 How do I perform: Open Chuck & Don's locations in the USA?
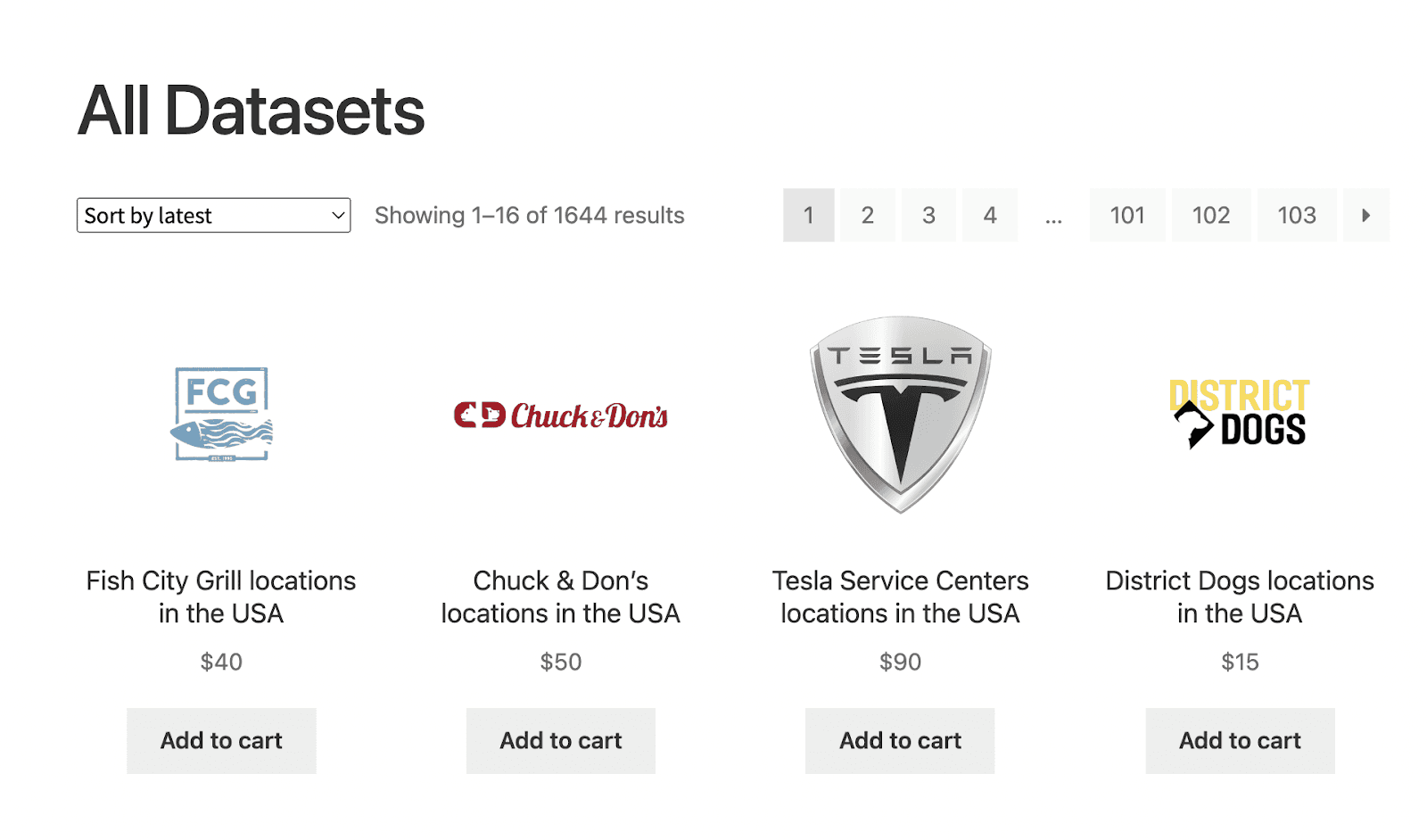(561, 597)
